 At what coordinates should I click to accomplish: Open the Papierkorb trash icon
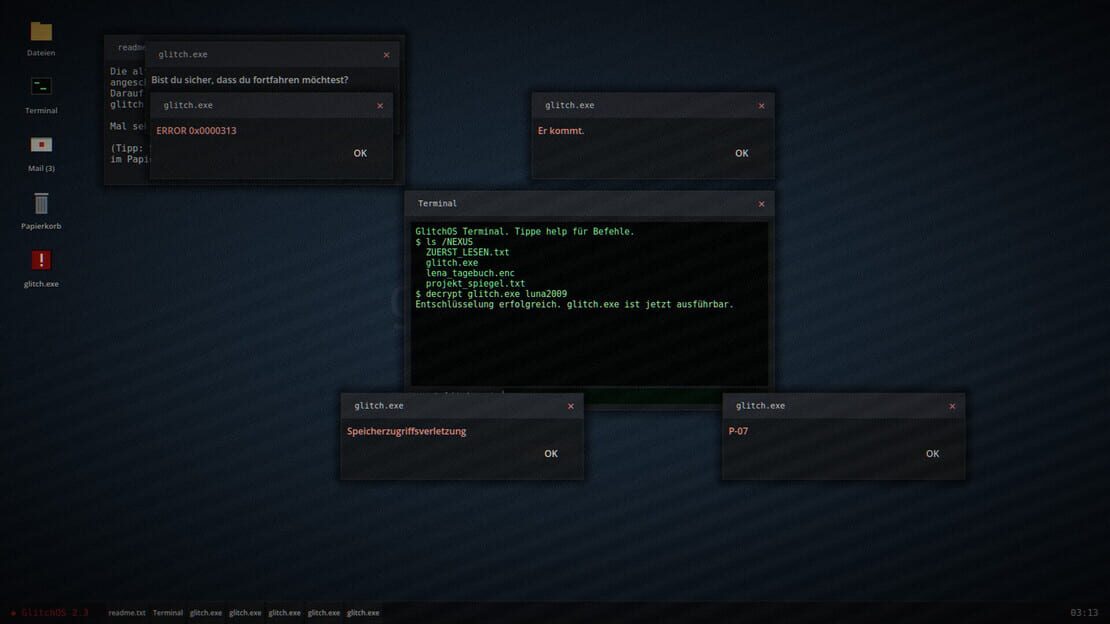pos(41,211)
